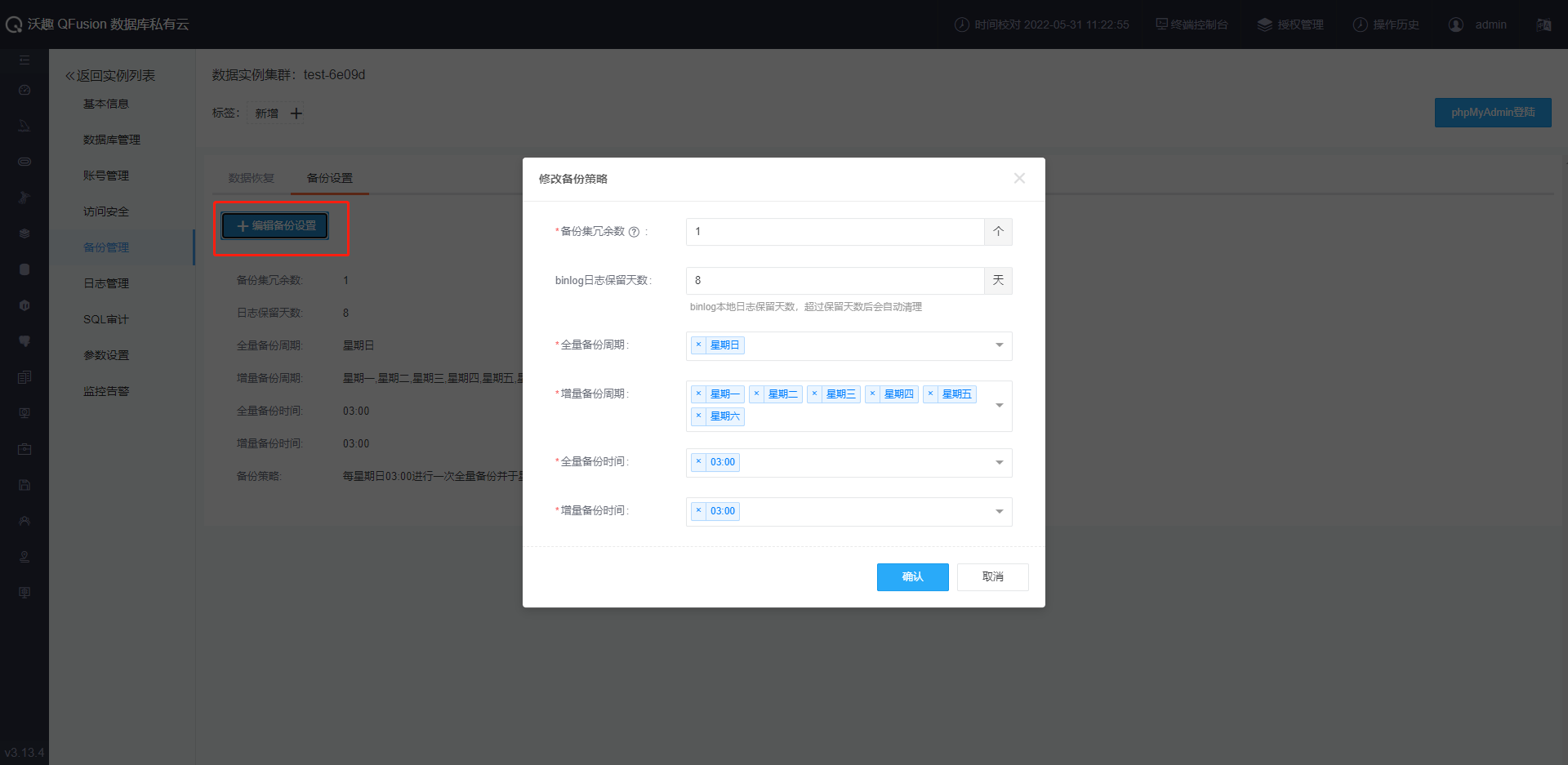Open the admin user avatar menu

click(x=1455, y=24)
